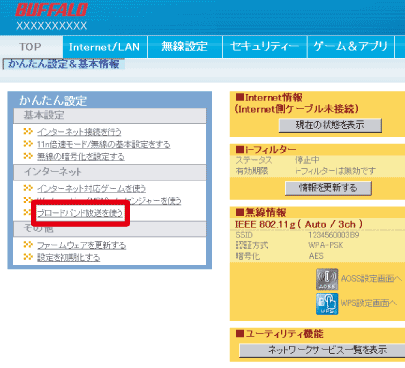Image resolution: width=405 pixels, height=368 pixels.
Task: Select かんたん設定&基本情報 sub-tab
Action: (64, 64)
